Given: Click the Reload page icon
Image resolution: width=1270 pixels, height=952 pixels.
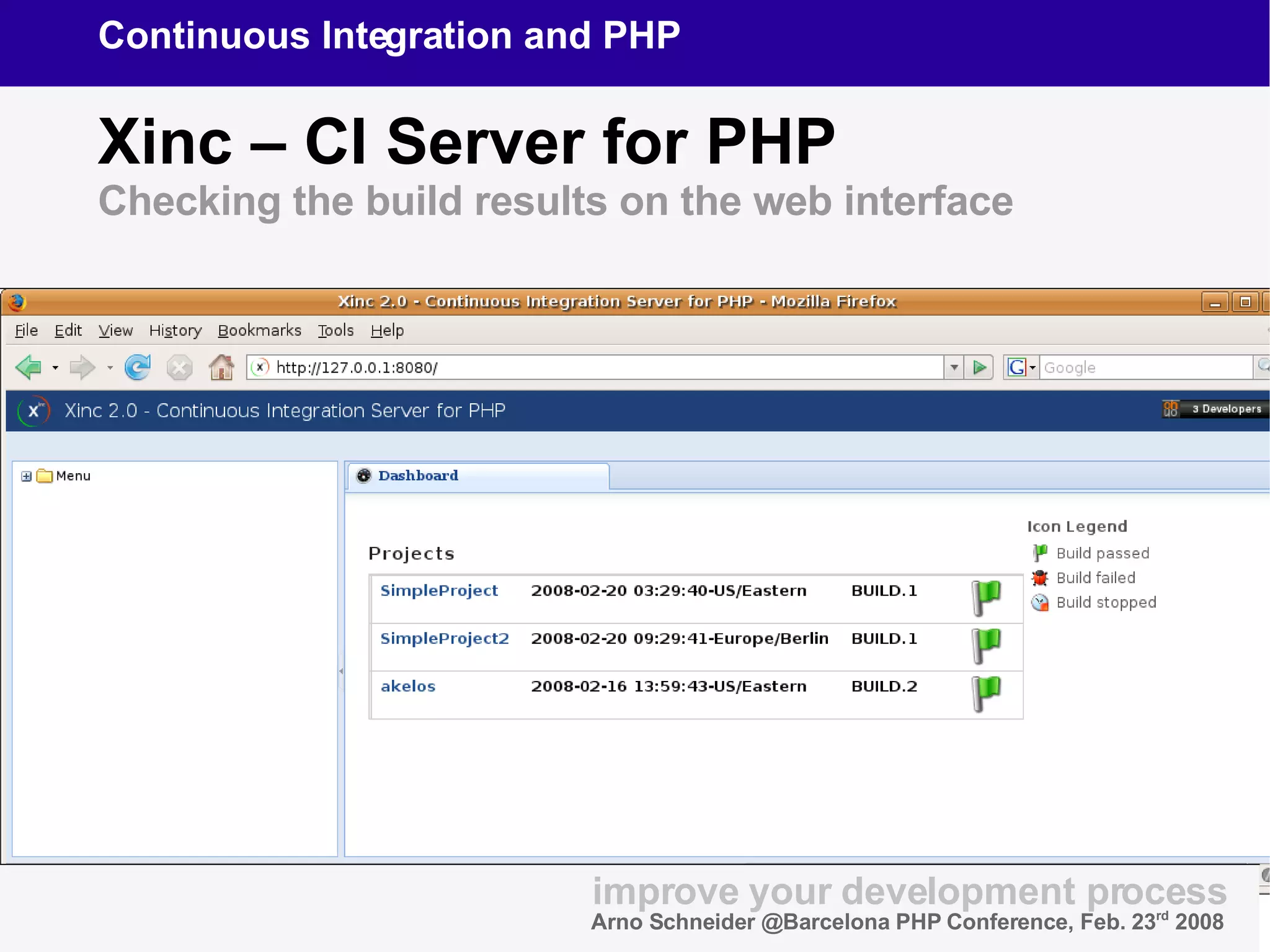Looking at the screenshot, I should coord(138,368).
